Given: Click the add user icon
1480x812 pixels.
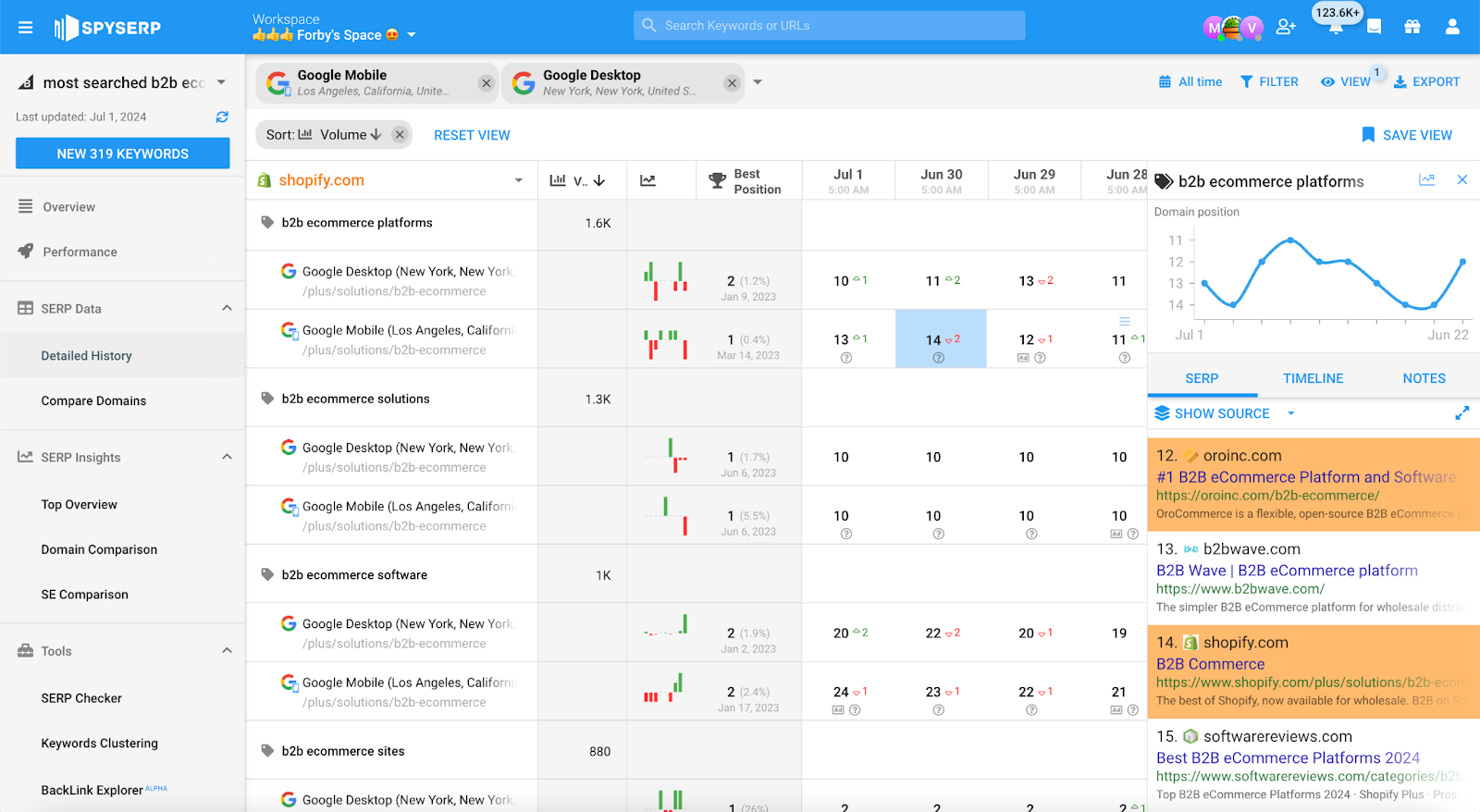Looking at the screenshot, I should [x=1286, y=27].
